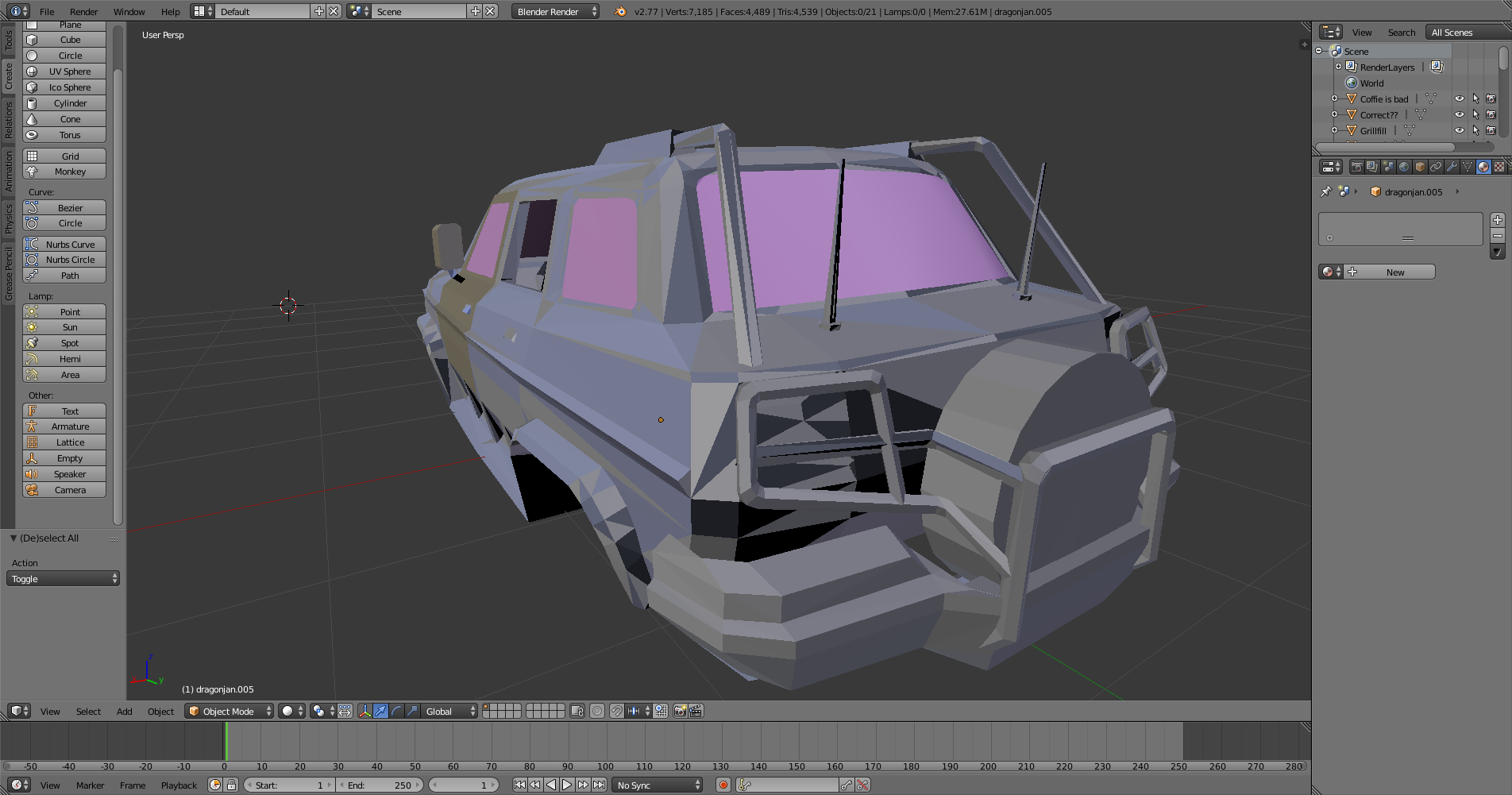Open the Render properties tab

1356,167
